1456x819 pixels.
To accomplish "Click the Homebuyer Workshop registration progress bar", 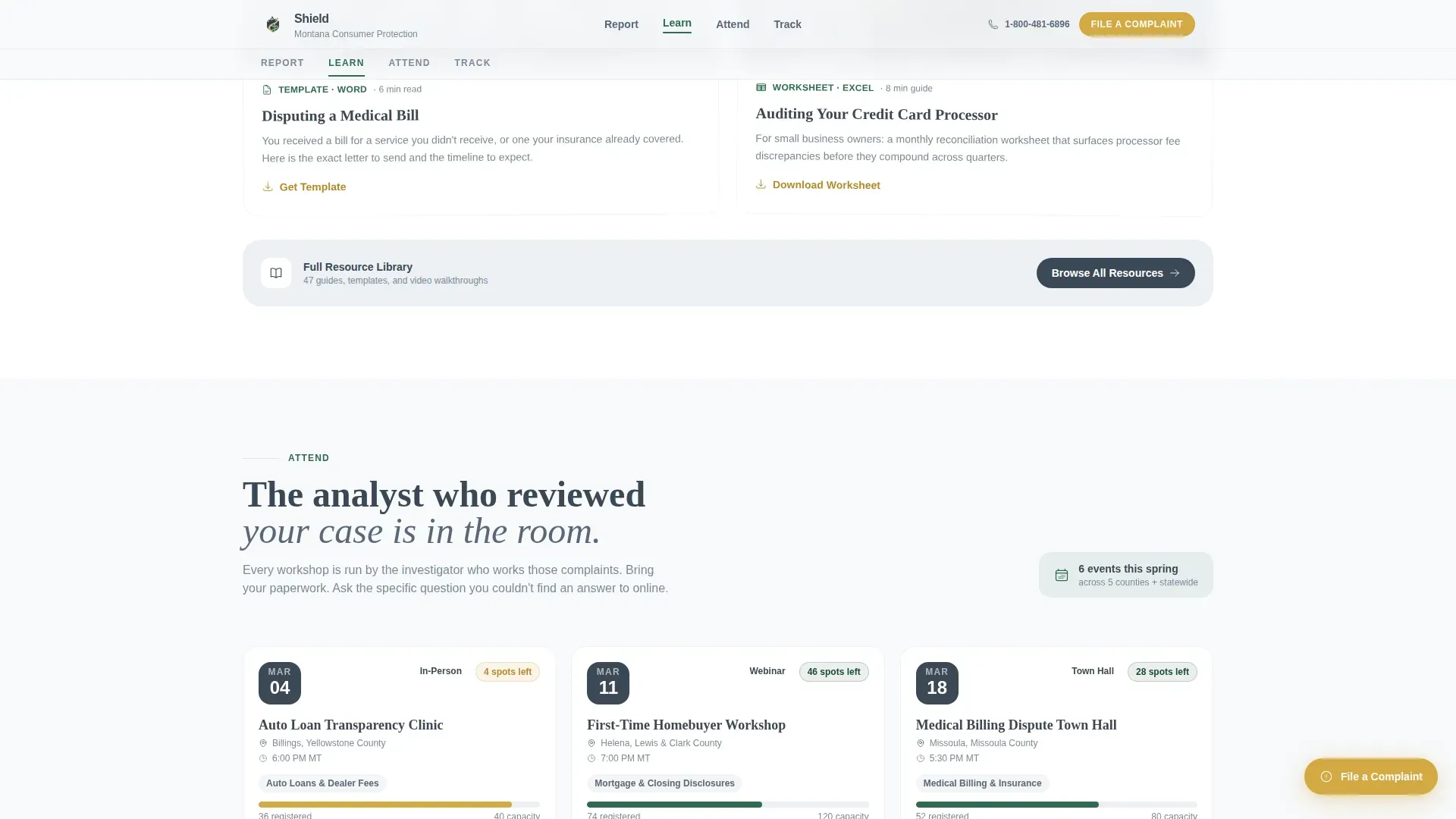I will [728, 805].
